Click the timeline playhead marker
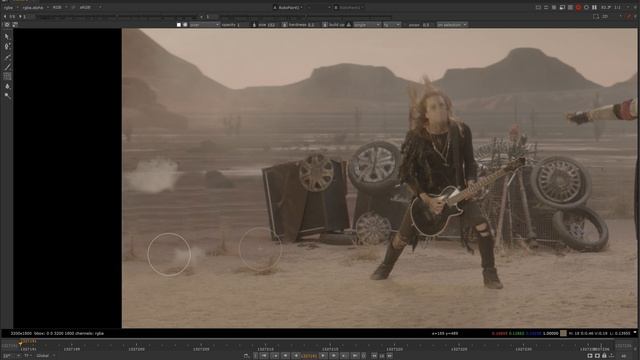The height and width of the screenshot is (360, 640). (20, 343)
